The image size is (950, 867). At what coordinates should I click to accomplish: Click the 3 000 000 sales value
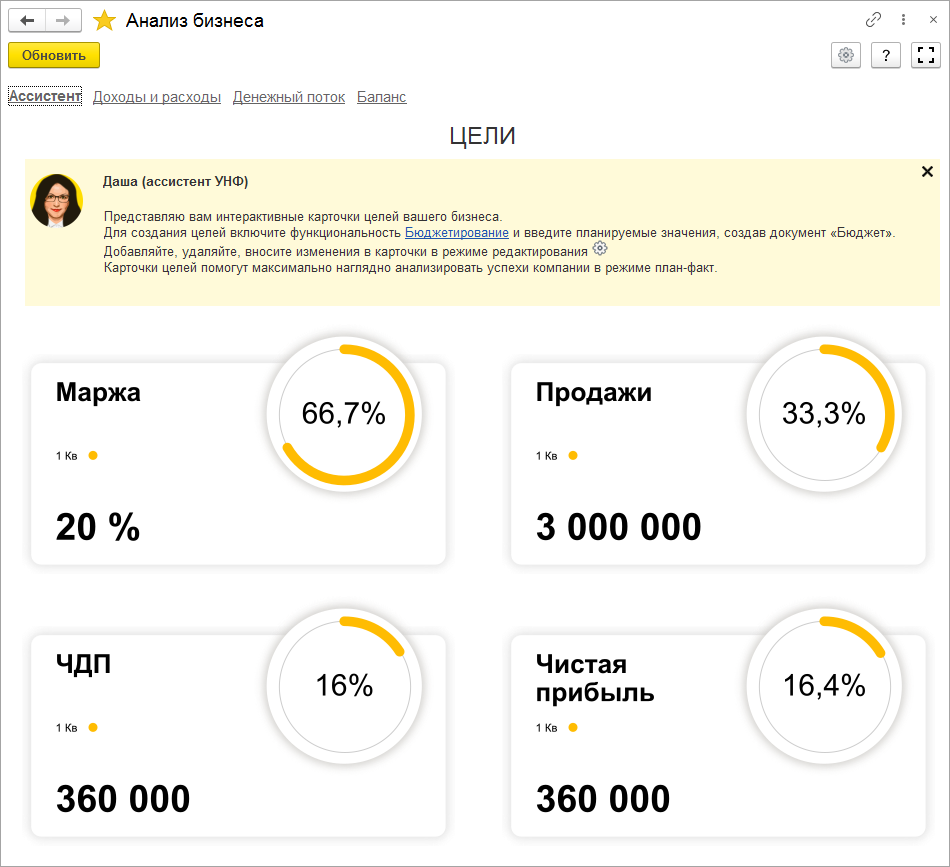619,527
